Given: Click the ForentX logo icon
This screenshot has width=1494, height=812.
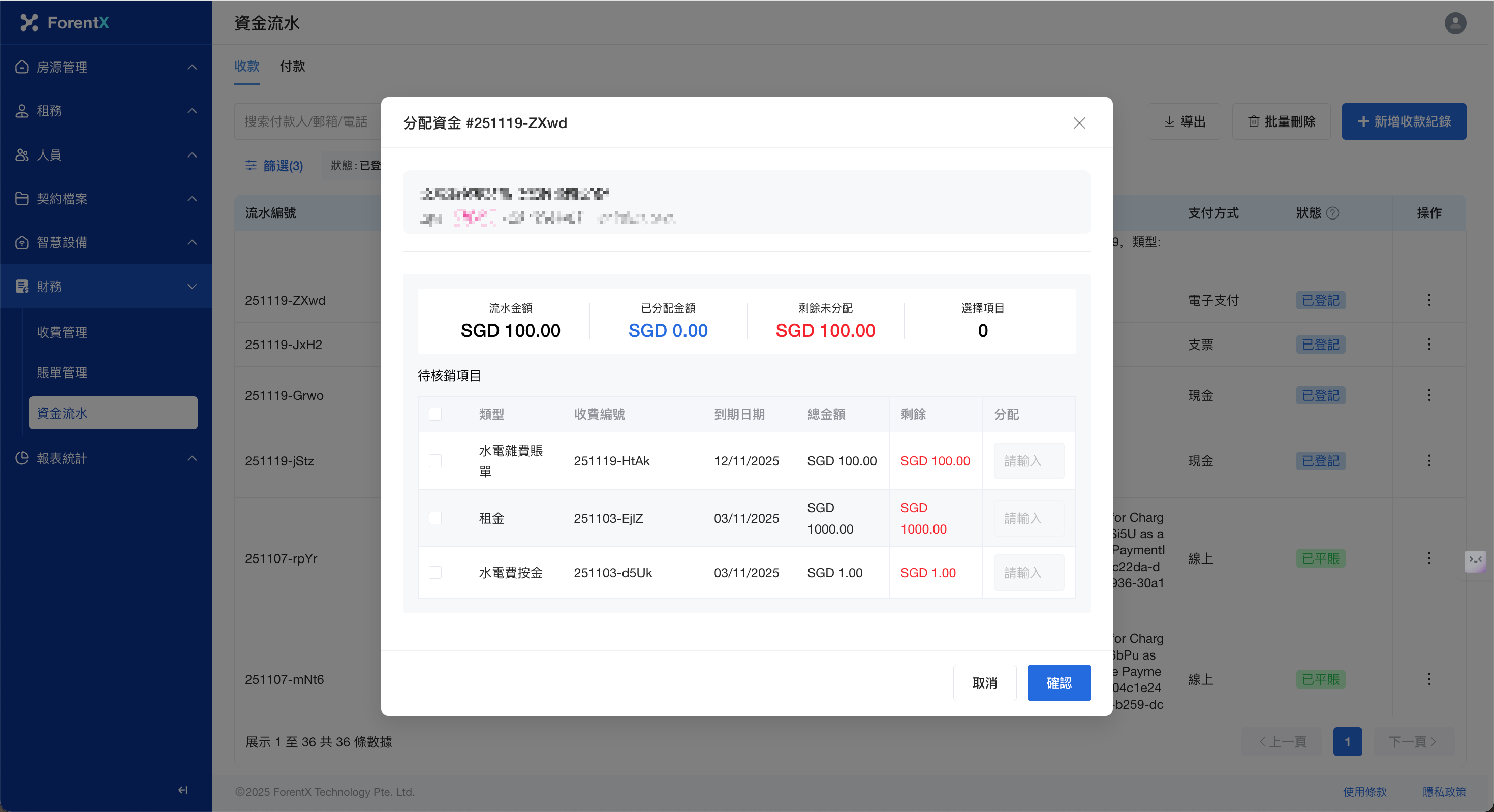Looking at the screenshot, I should tap(29, 23).
